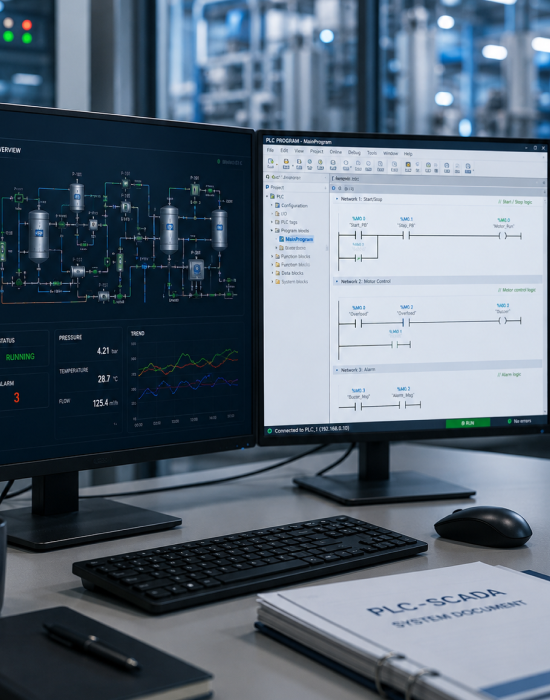Select the MainProgram block icon in the tree
Image resolution: width=550 pixels, height=700 pixels.
[282, 239]
